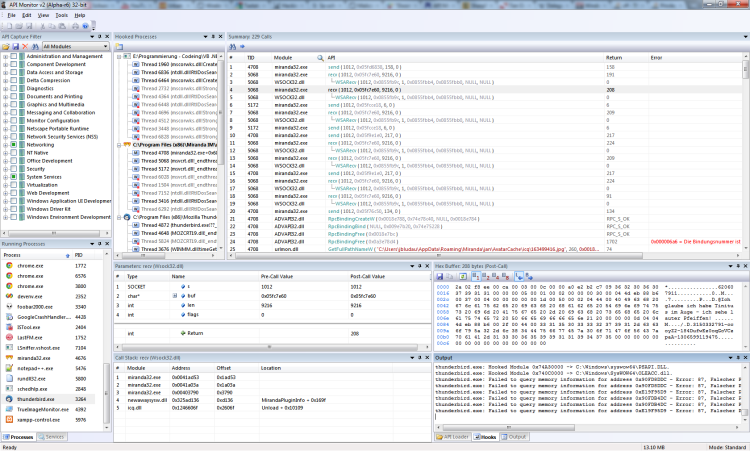
Task: Click big-endian arrow icon in Hex Buffer toolbar
Action: 529,276
